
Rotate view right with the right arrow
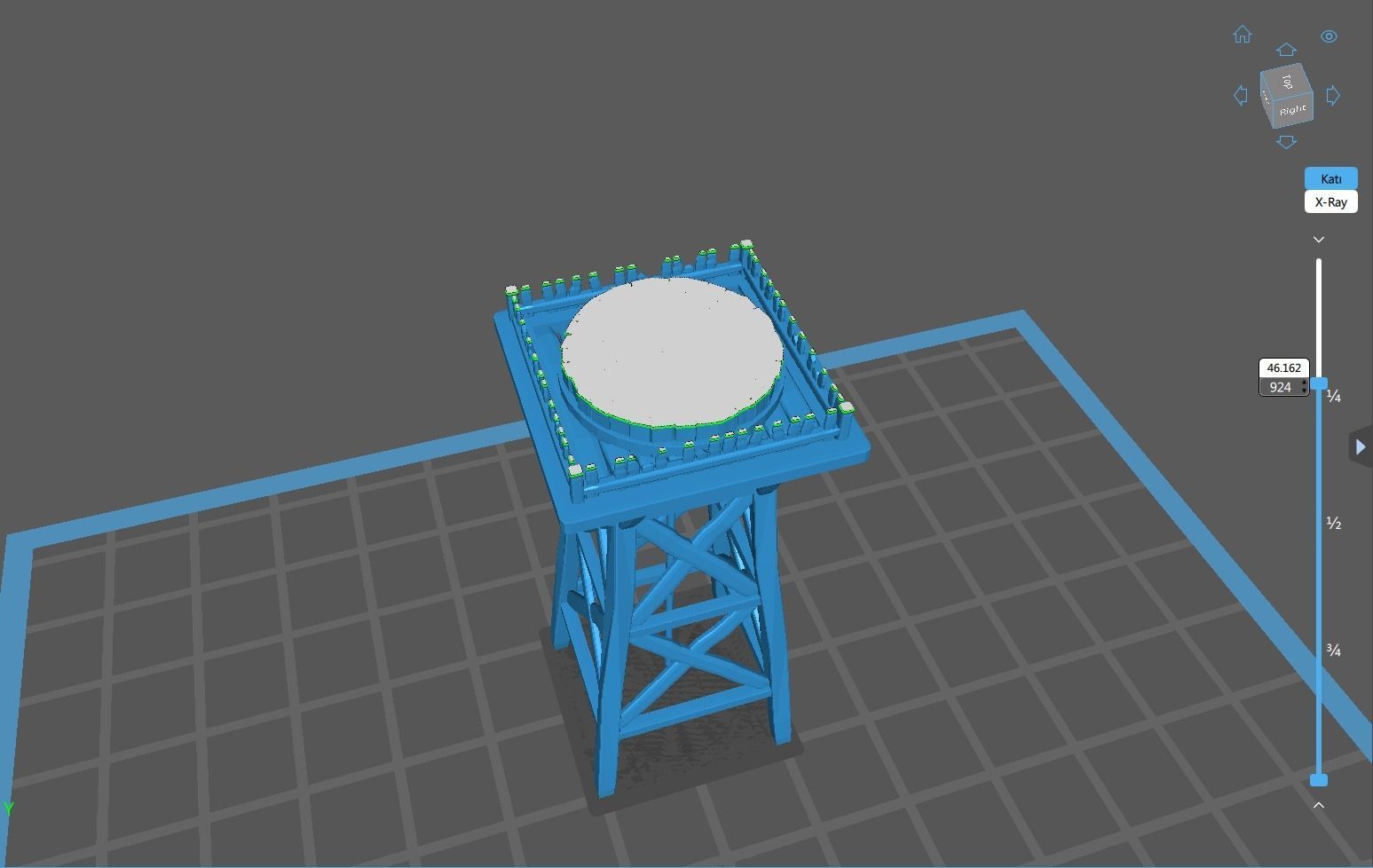click(x=1333, y=95)
